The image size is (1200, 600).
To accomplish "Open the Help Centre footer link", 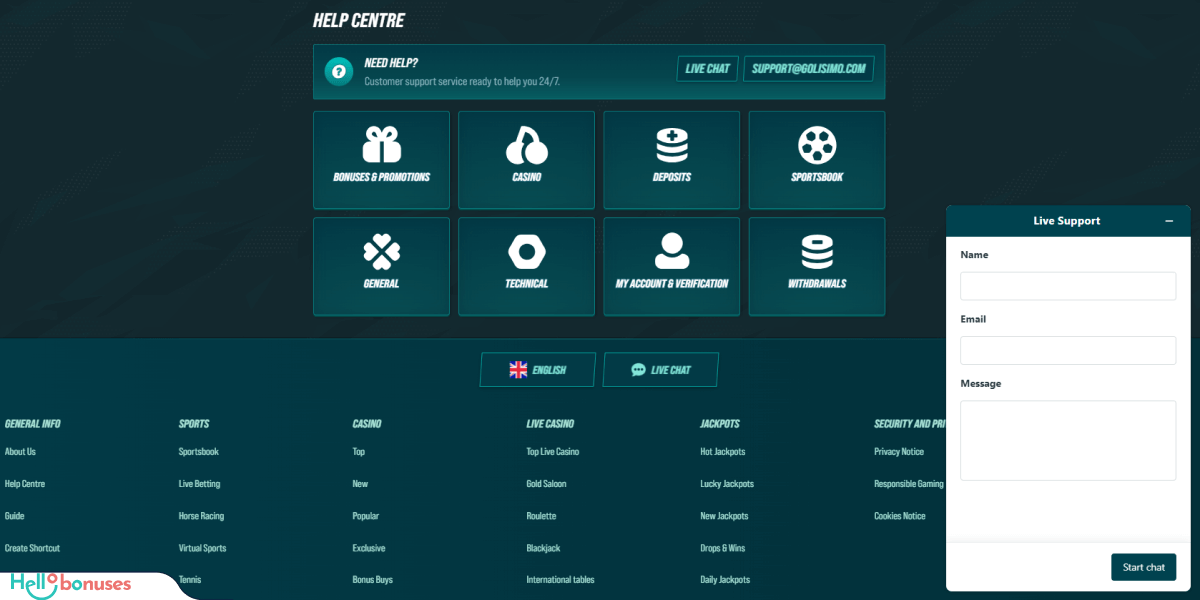I will [x=25, y=484].
